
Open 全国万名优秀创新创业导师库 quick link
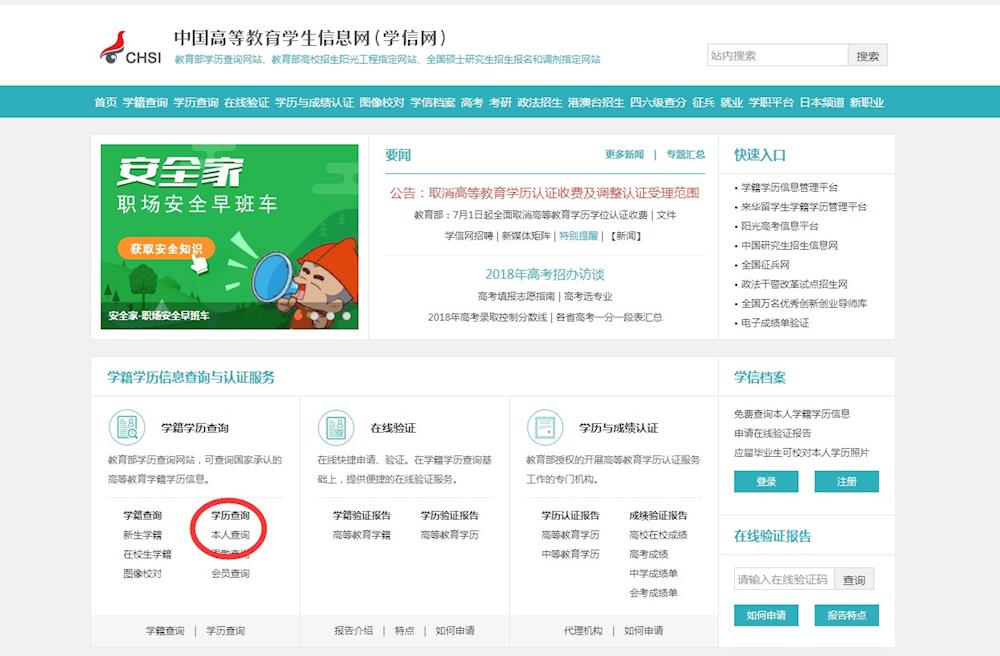click(804, 303)
